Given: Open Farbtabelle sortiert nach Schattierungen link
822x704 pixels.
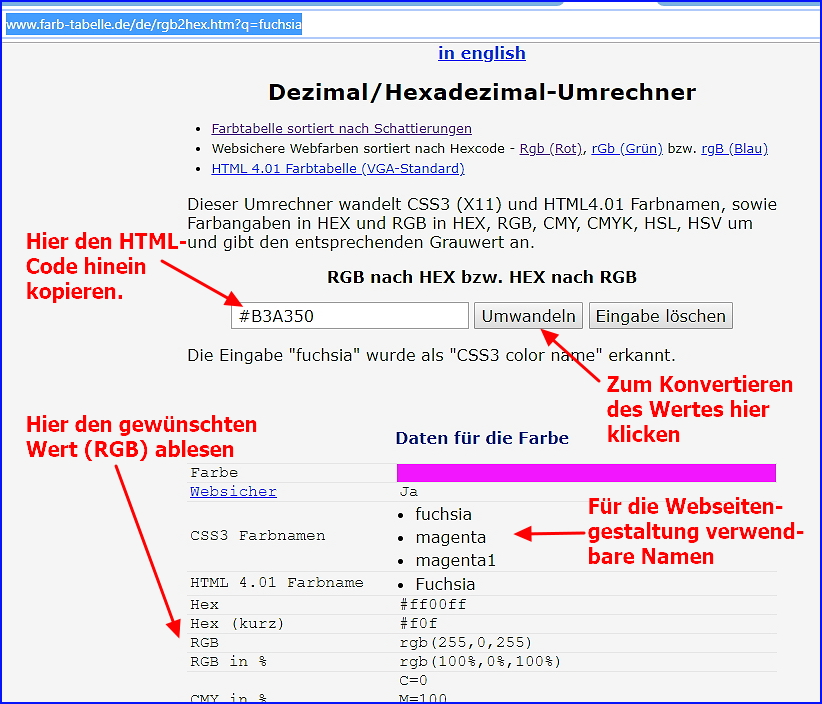Looking at the screenshot, I should click(341, 129).
